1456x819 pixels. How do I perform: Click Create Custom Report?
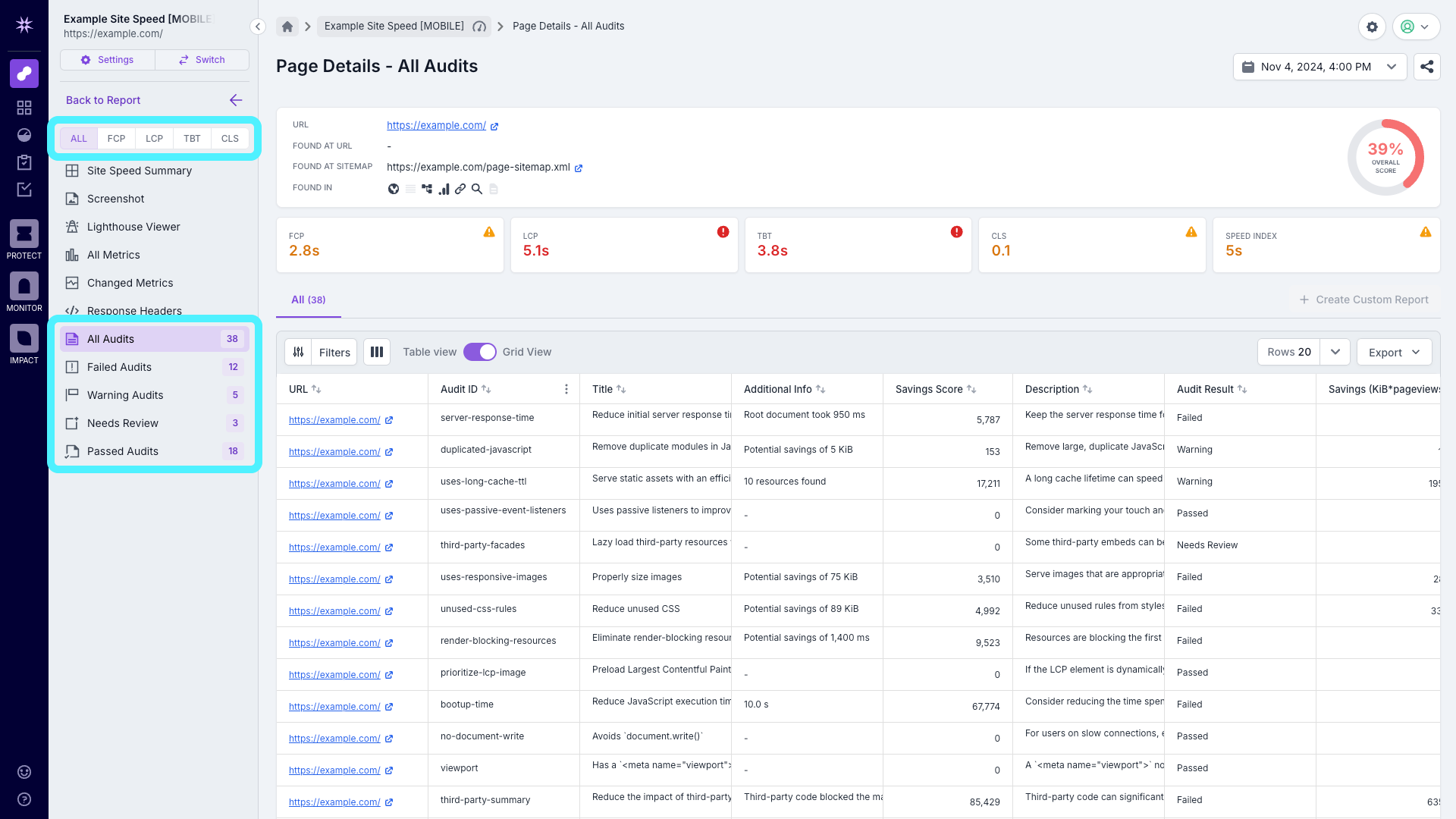tap(1363, 300)
